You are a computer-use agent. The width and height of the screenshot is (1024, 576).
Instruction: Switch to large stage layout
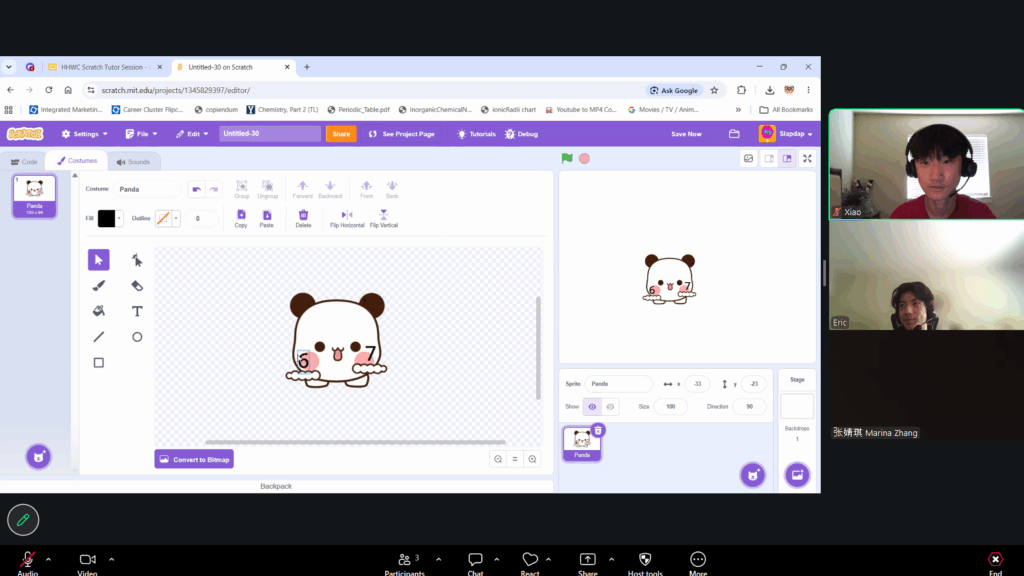pos(787,159)
